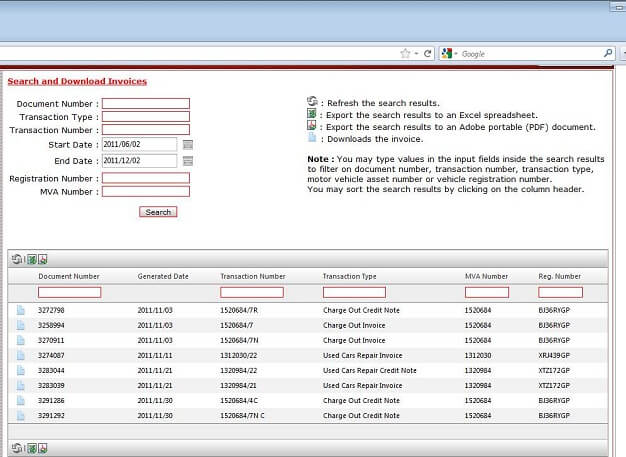Click the End Date field showing 2011/12/02
Screen dimensions: 626x457
pos(139,161)
